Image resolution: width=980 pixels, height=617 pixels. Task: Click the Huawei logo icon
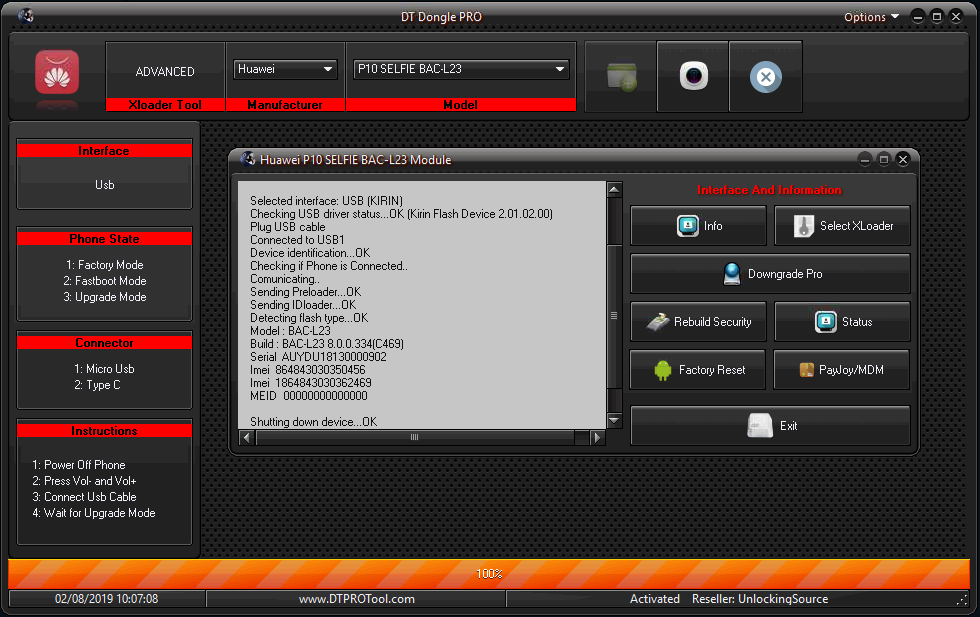[x=57, y=73]
